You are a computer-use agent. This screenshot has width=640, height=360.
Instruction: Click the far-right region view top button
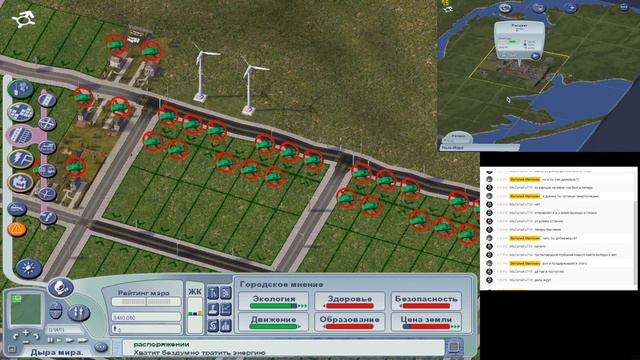624,7
